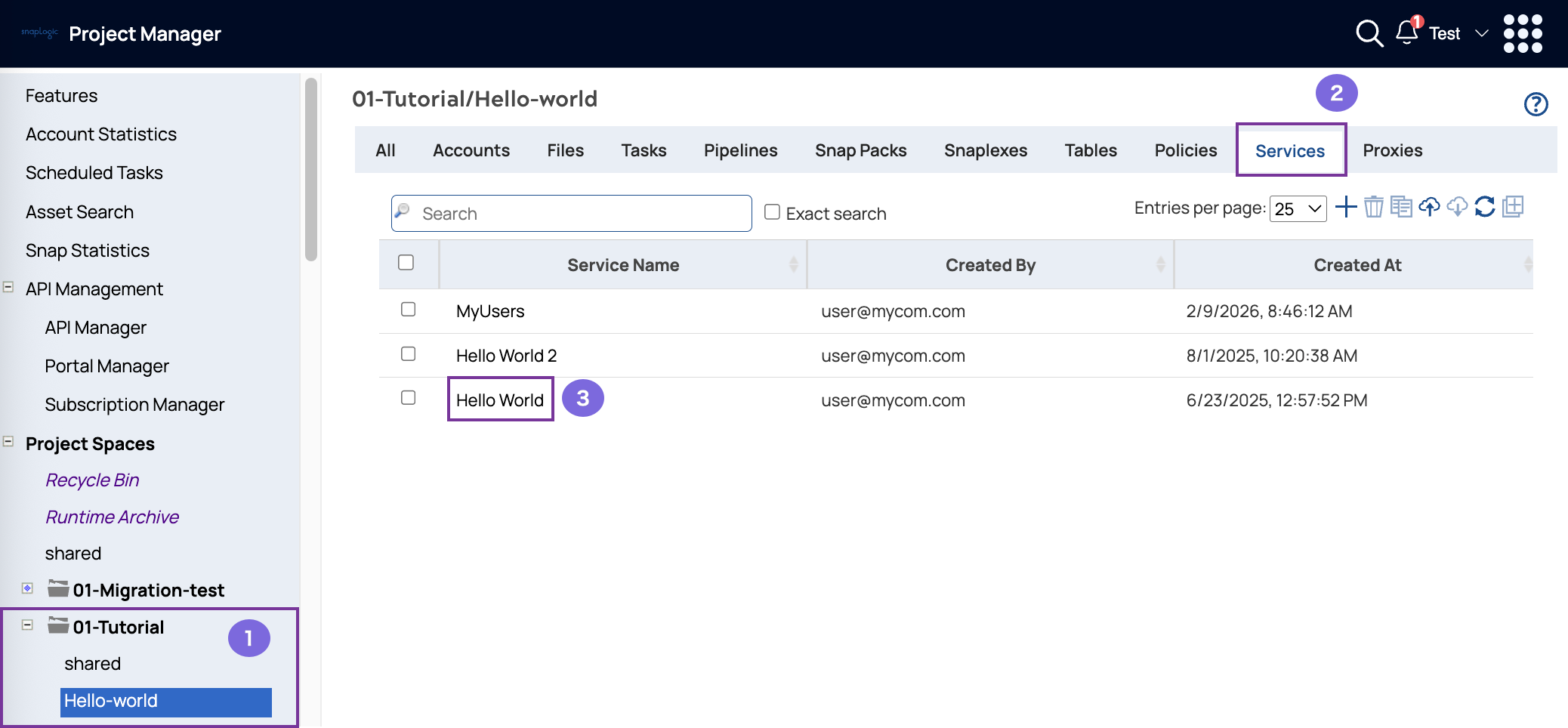Open the Runtime Archive
This screenshot has height=728, width=1568.
tap(112, 517)
